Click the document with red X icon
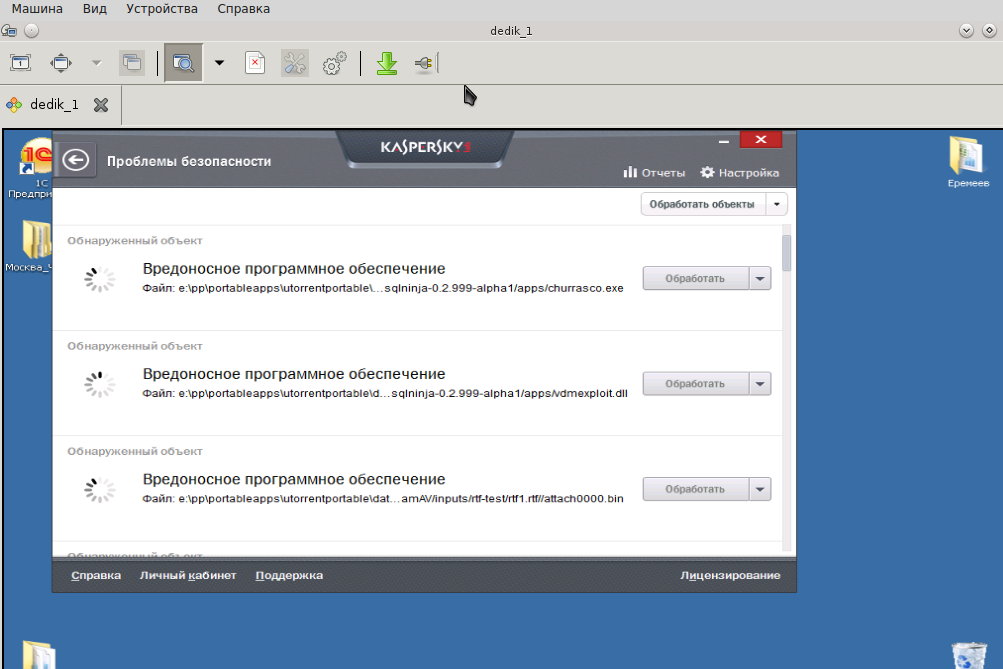Image resolution: width=1003 pixels, height=669 pixels. [255, 63]
